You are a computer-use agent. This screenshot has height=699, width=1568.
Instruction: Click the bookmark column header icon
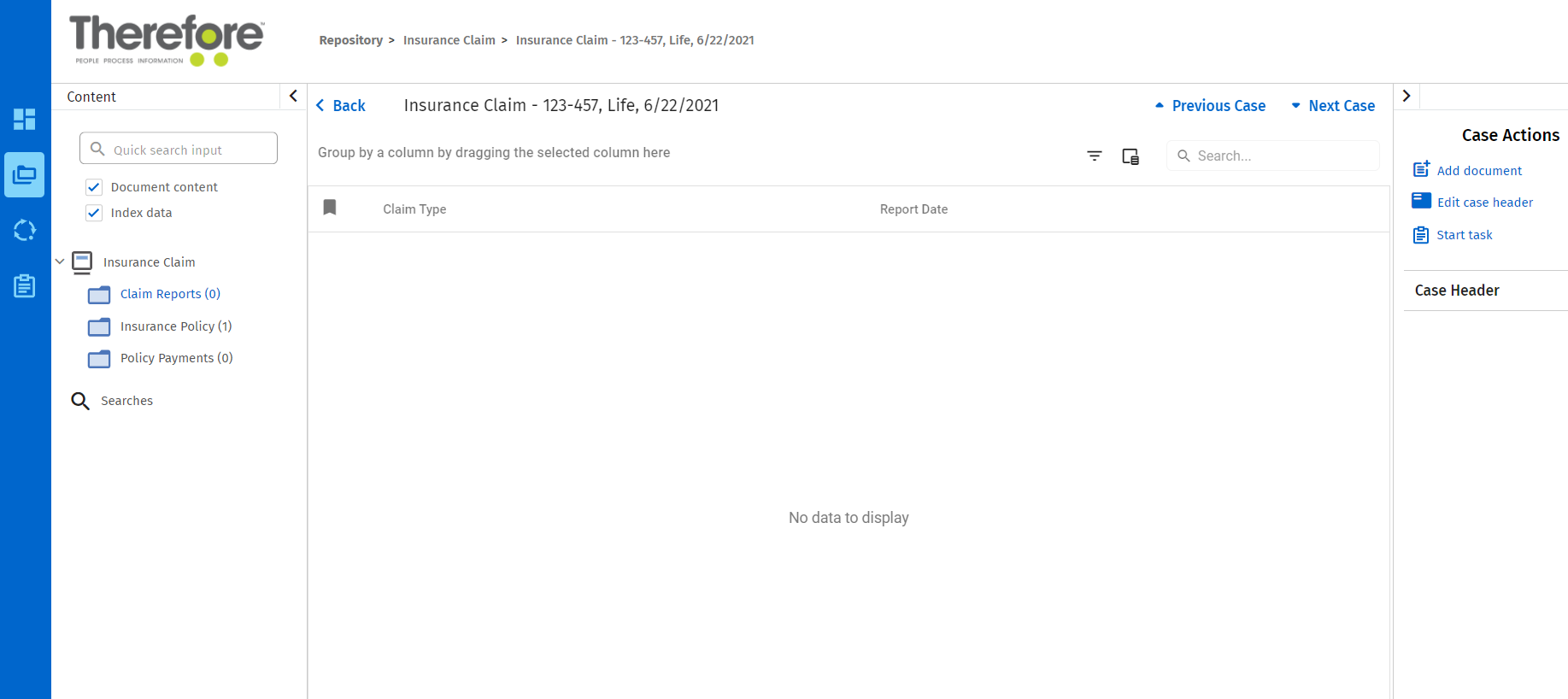330,208
